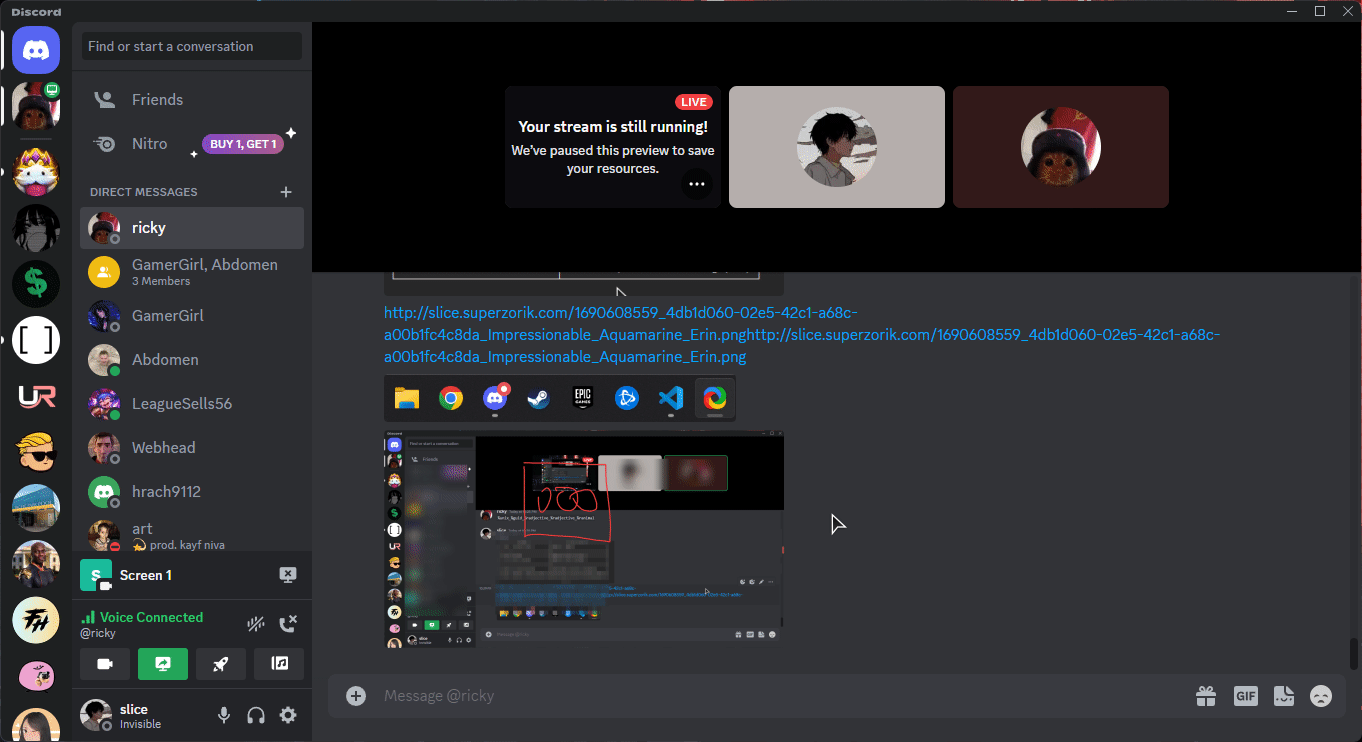This screenshot has width=1362, height=742.
Task: Open User Settings gear
Action: (x=288, y=715)
